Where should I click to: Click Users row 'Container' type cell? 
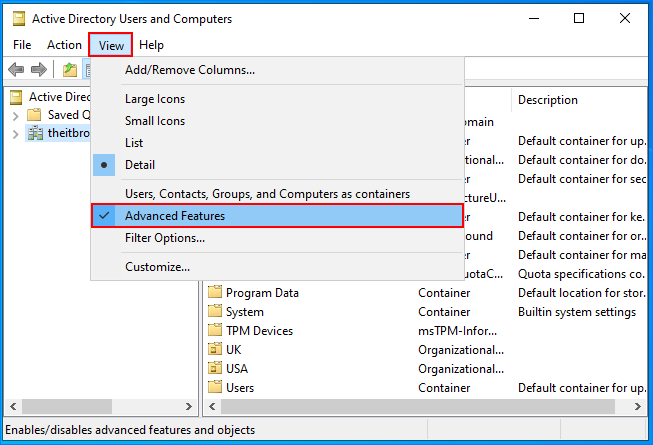click(x=444, y=388)
